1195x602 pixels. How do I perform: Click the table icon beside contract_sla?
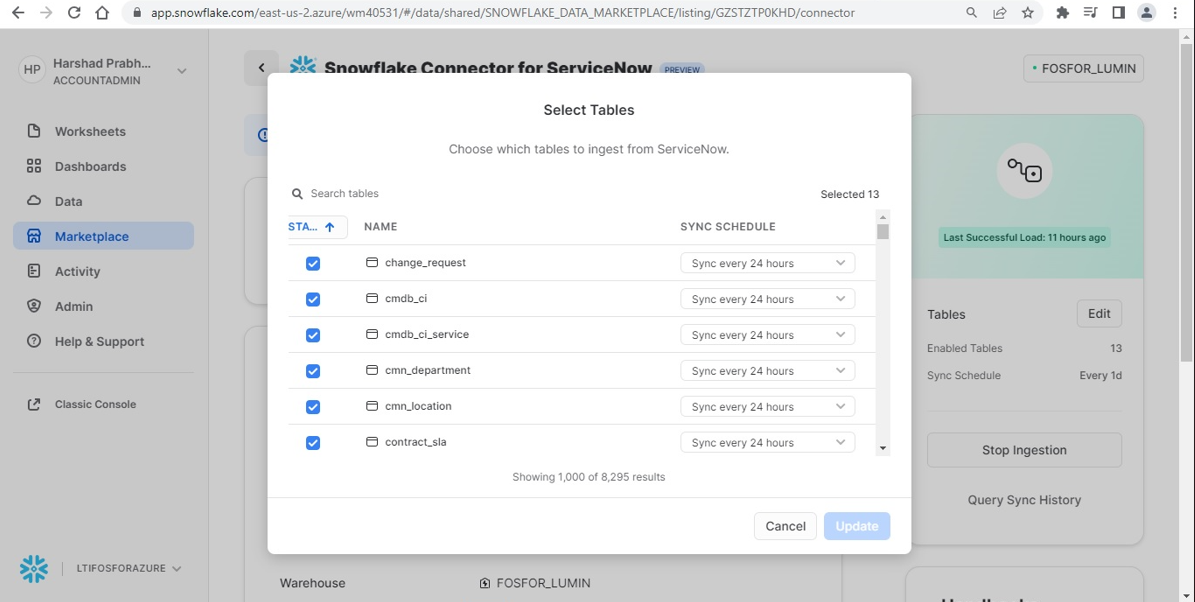372,441
